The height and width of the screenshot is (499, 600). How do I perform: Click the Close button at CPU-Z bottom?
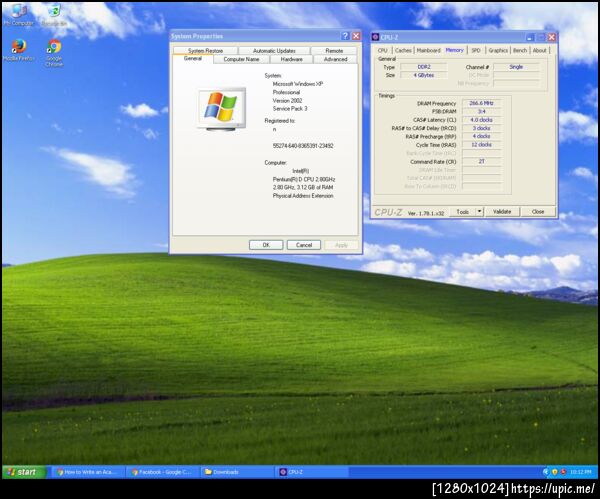click(538, 212)
